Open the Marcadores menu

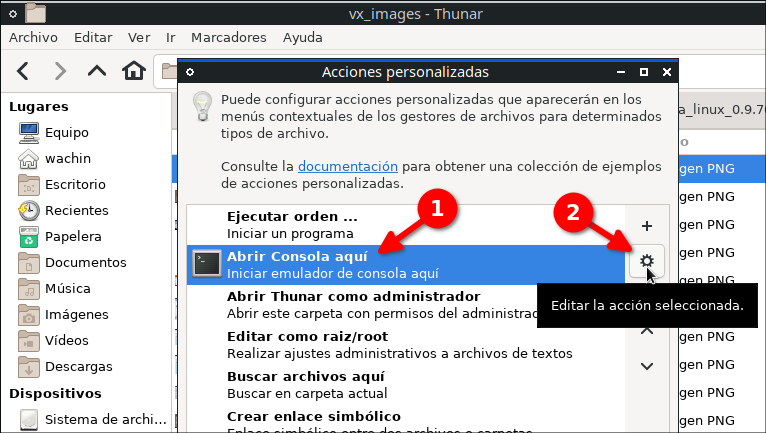(x=229, y=38)
